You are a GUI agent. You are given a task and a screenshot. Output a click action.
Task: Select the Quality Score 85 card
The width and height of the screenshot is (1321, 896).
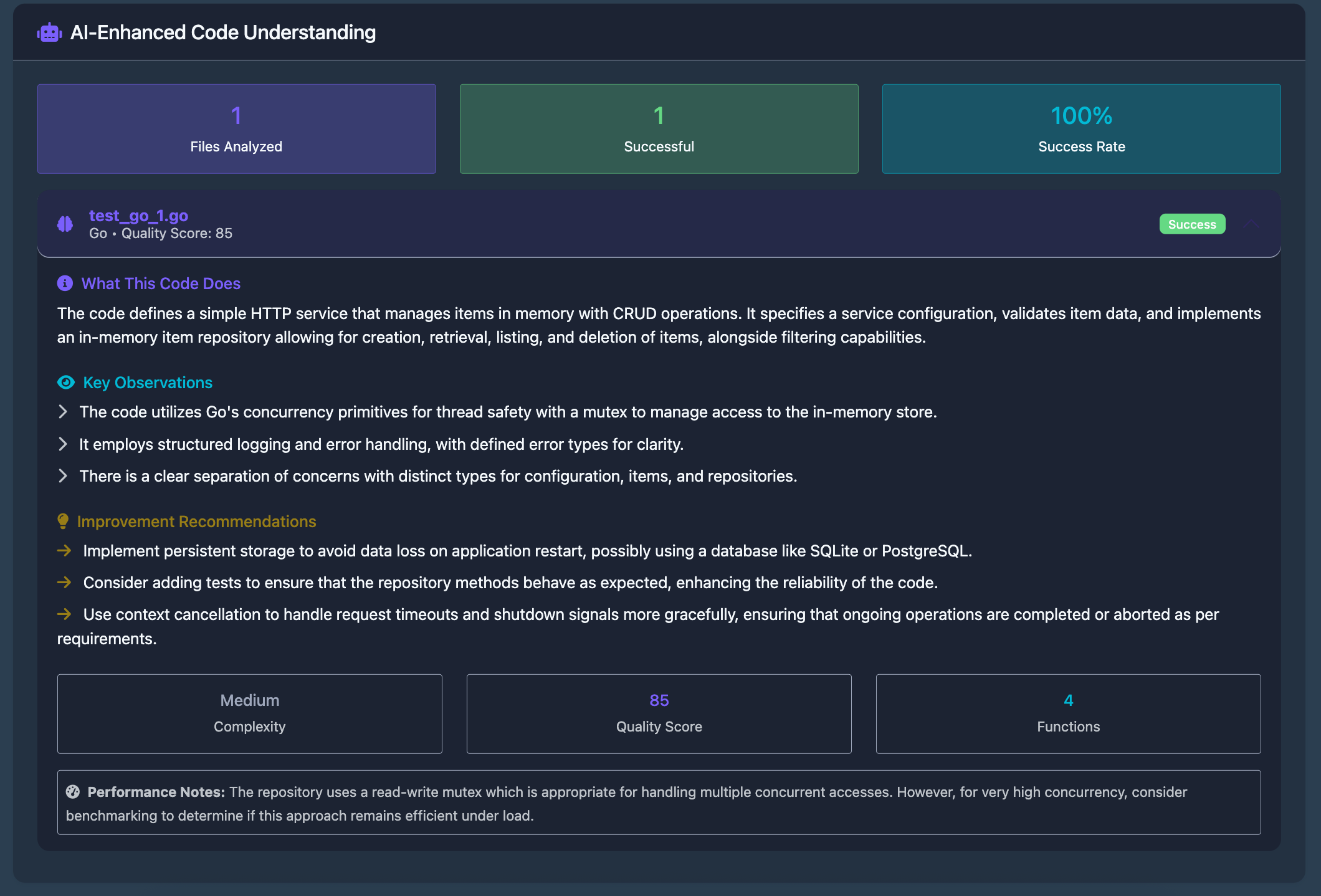(658, 713)
